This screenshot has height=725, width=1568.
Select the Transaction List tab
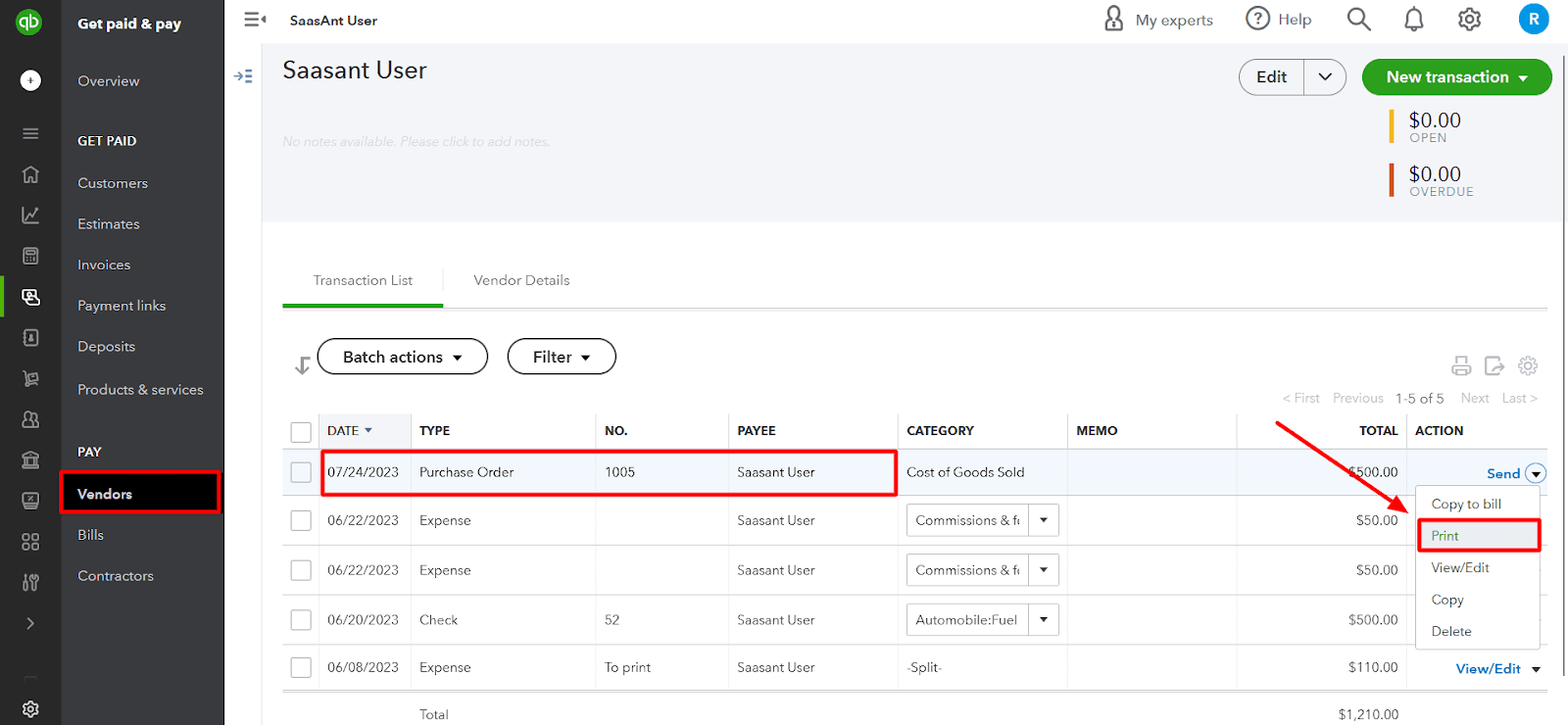click(363, 280)
